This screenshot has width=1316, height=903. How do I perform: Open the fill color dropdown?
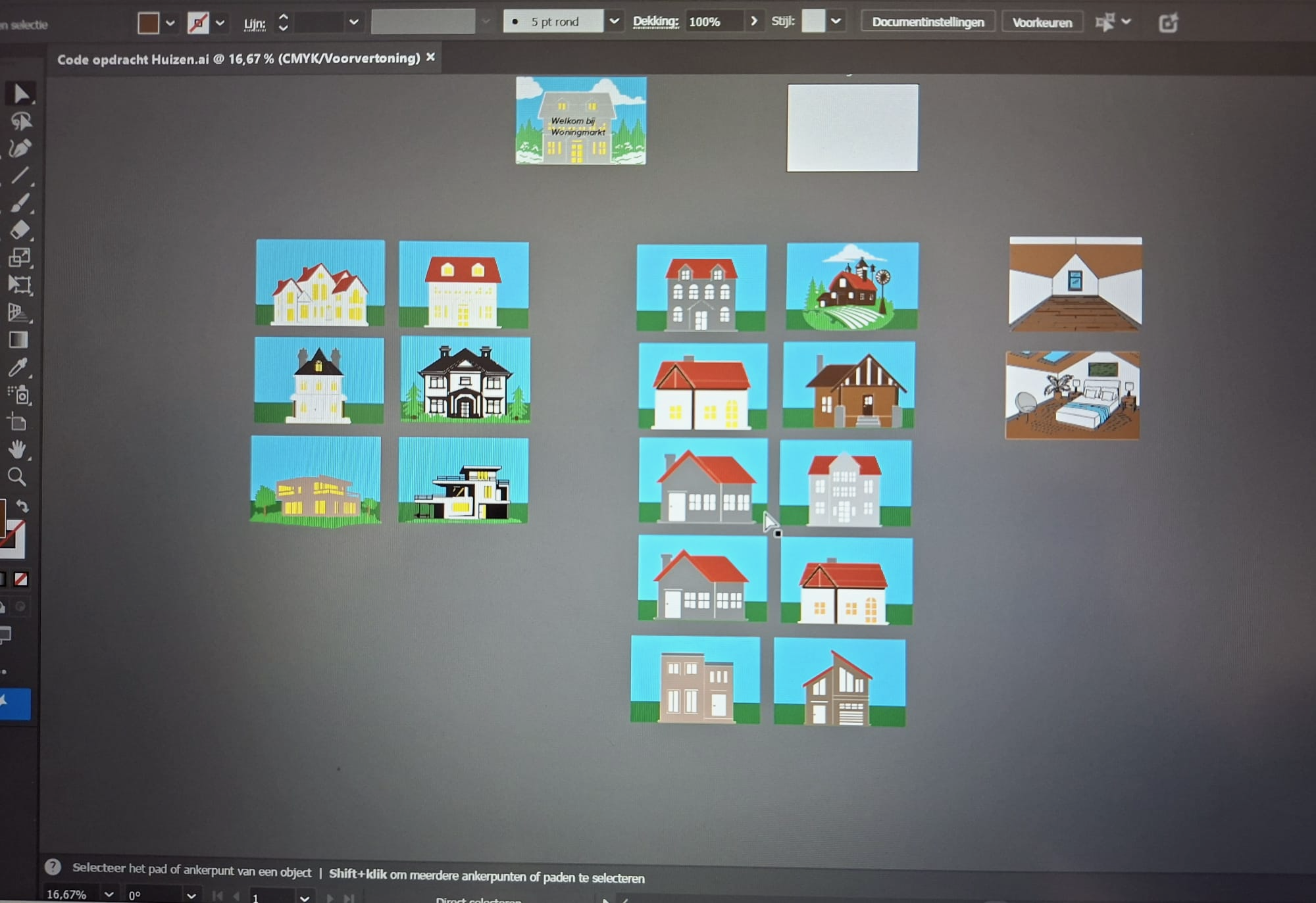click(x=170, y=23)
